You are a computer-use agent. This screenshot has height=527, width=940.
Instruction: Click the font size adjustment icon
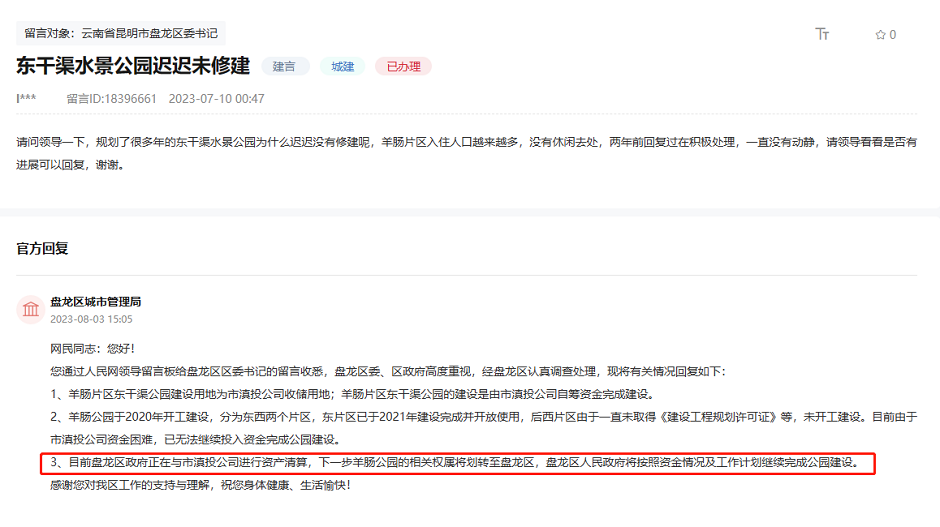822,34
